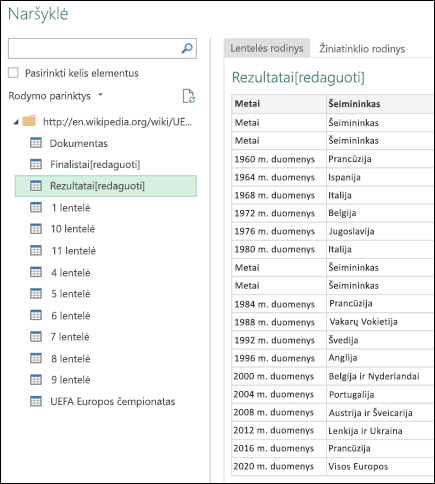Click the table icon beside 6 lentelė
The image size is (435, 484).
(36, 316)
